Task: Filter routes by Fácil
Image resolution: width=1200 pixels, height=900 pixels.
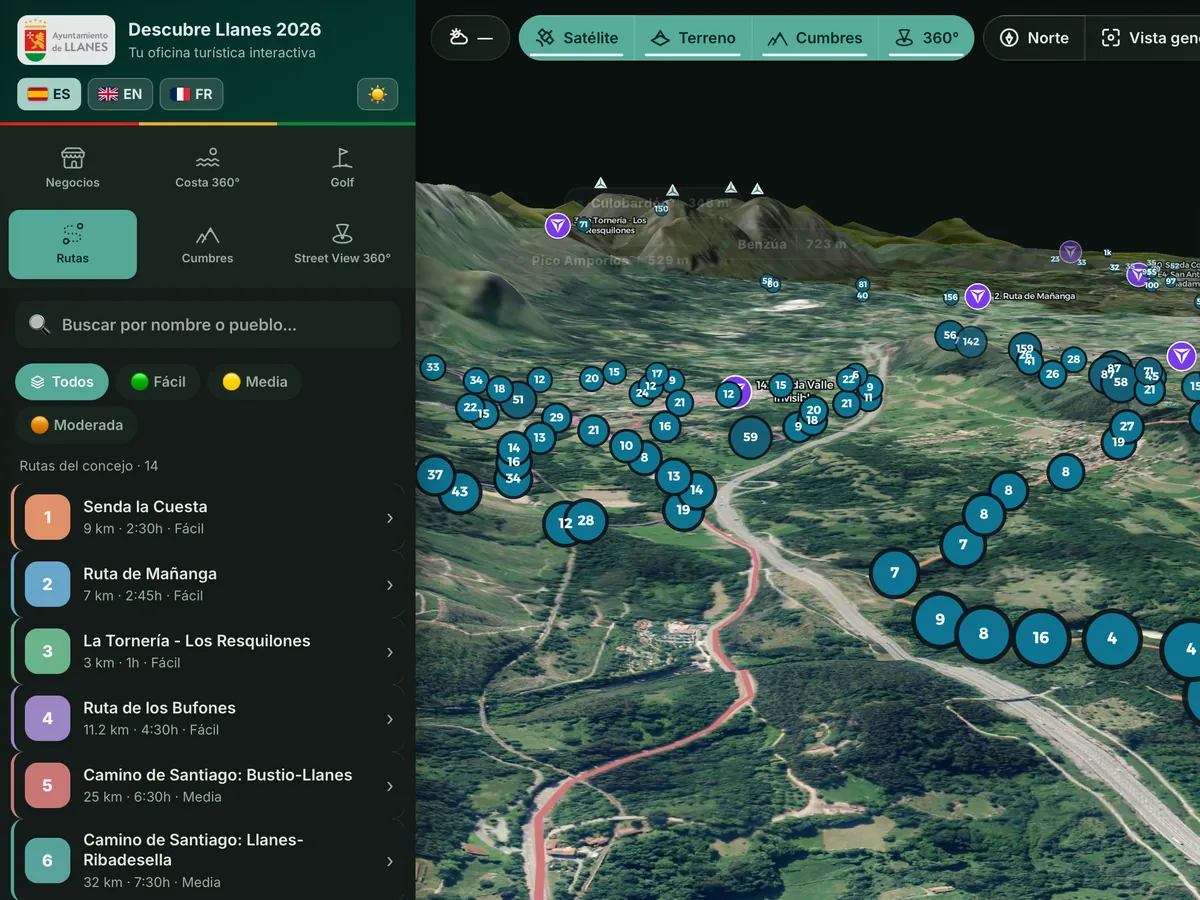Action: pos(158,382)
